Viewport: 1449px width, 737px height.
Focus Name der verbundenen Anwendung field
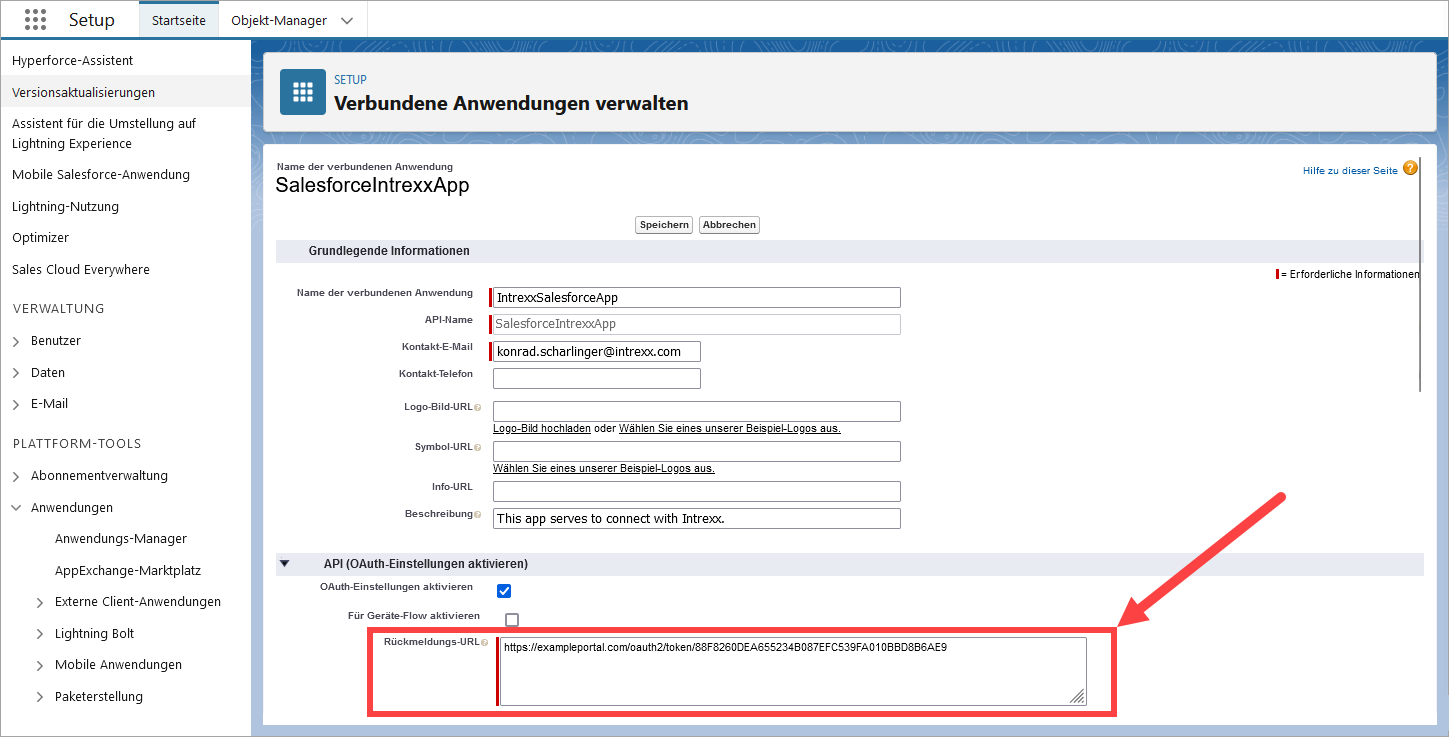click(x=697, y=297)
